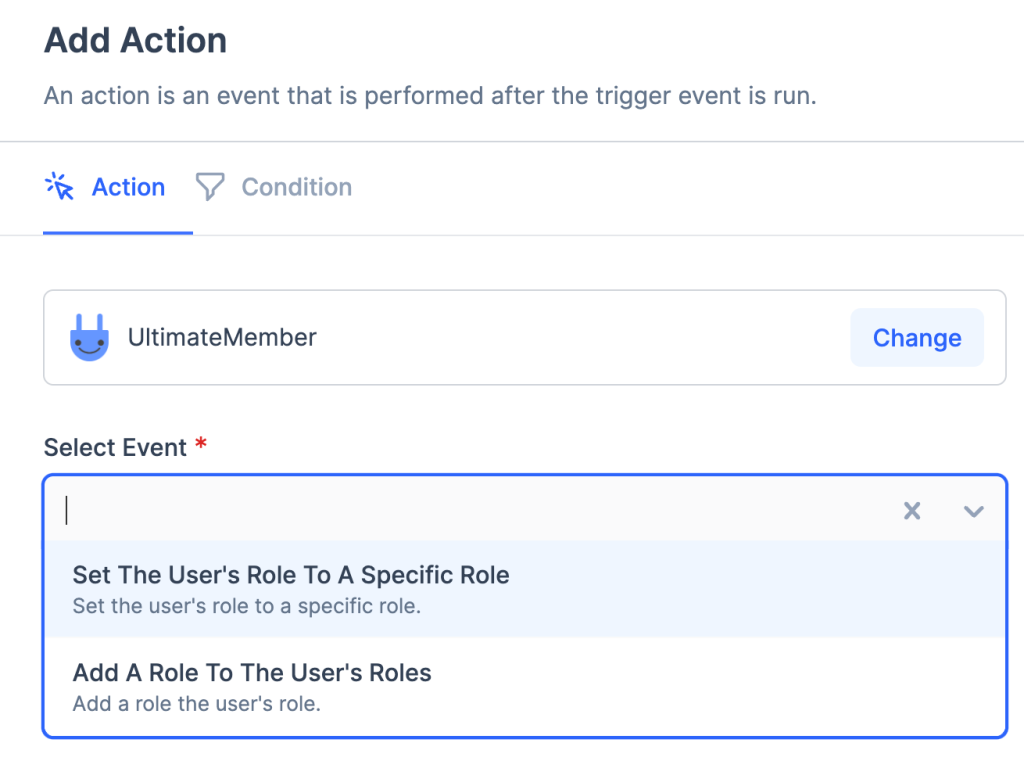Click the UltimateMember app name text
This screenshot has width=1024, height=768.
pos(222,338)
